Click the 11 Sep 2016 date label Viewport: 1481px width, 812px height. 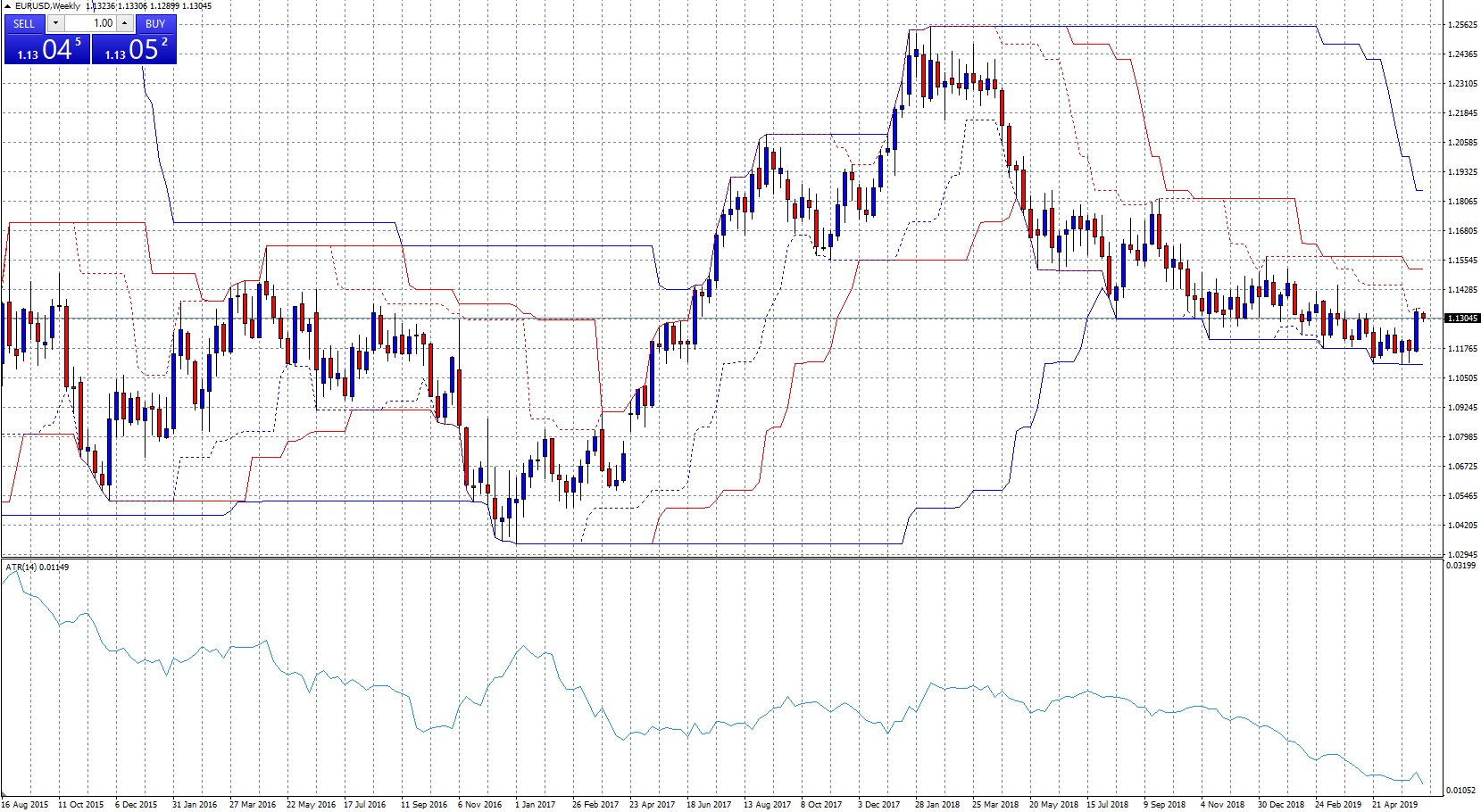(x=424, y=805)
